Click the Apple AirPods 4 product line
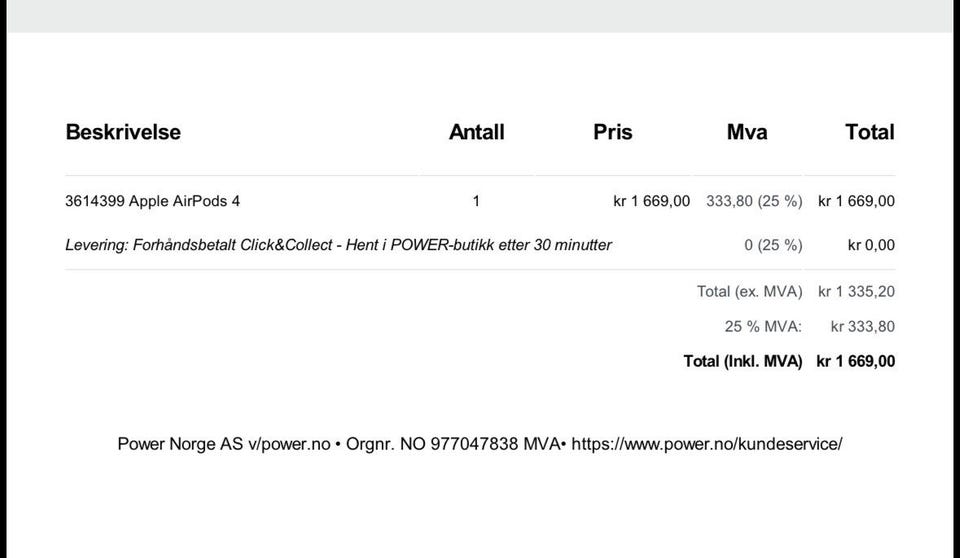Viewport: 960px width, 558px height. click(153, 201)
